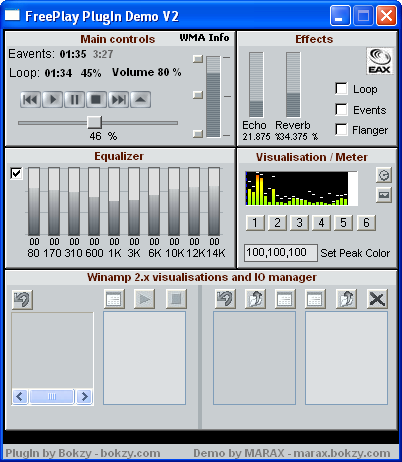Click the eject/open file button
Screen dimensions: 402x462
[x=140, y=99]
